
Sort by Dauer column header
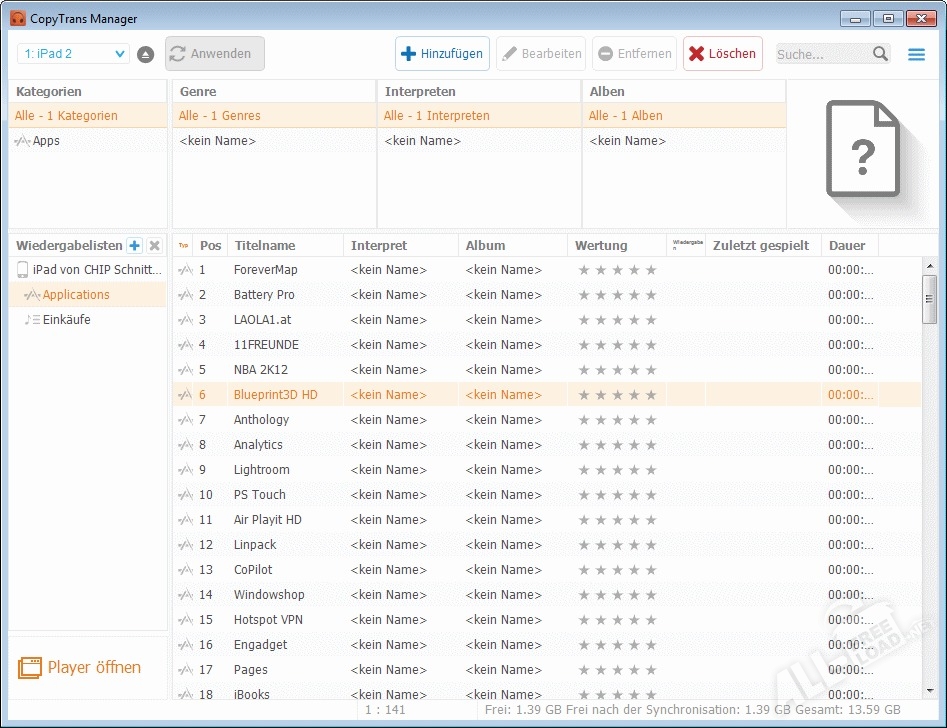(847, 245)
